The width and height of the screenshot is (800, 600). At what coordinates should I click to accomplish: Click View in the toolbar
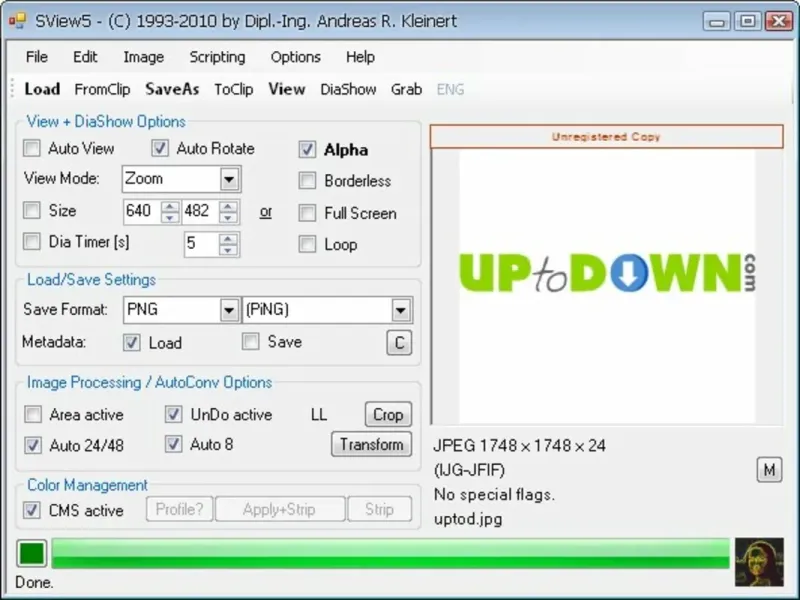pos(287,89)
